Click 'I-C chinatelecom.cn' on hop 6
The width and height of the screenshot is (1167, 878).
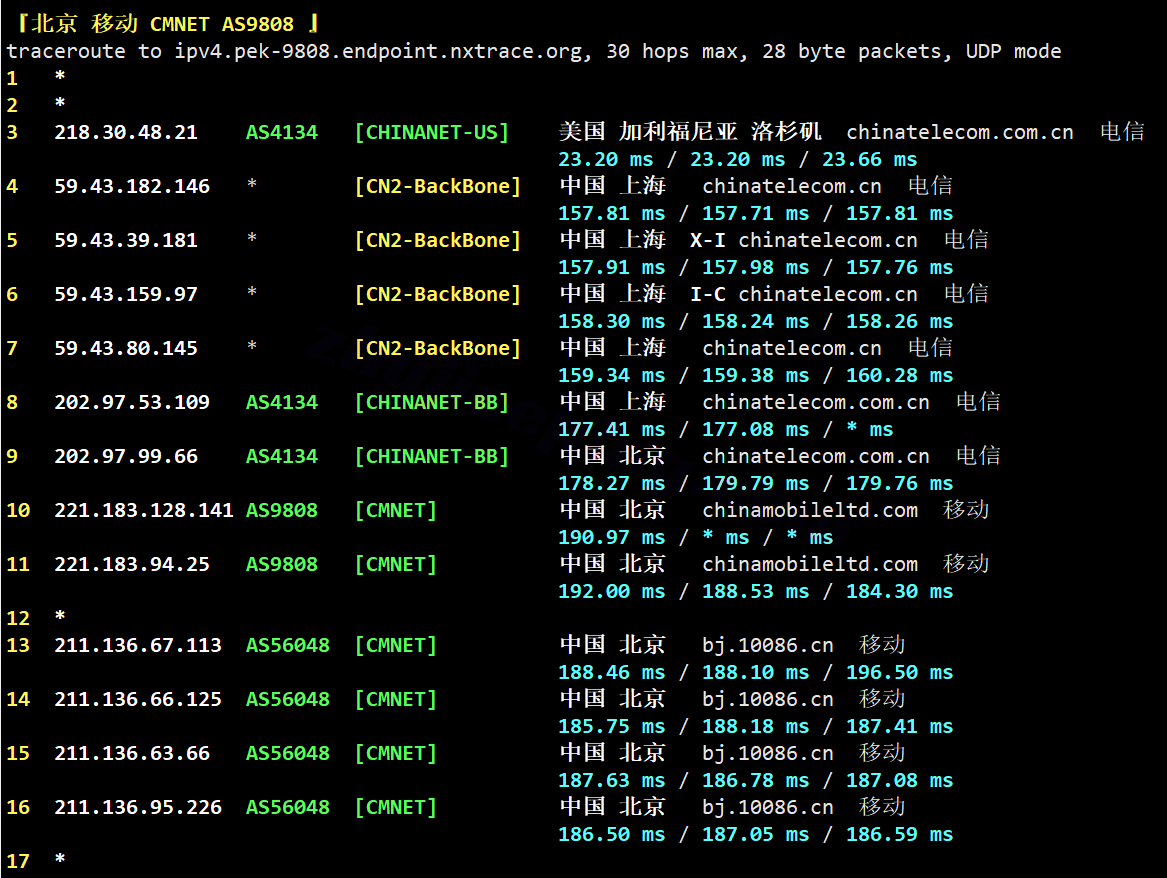[x=804, y=295]
